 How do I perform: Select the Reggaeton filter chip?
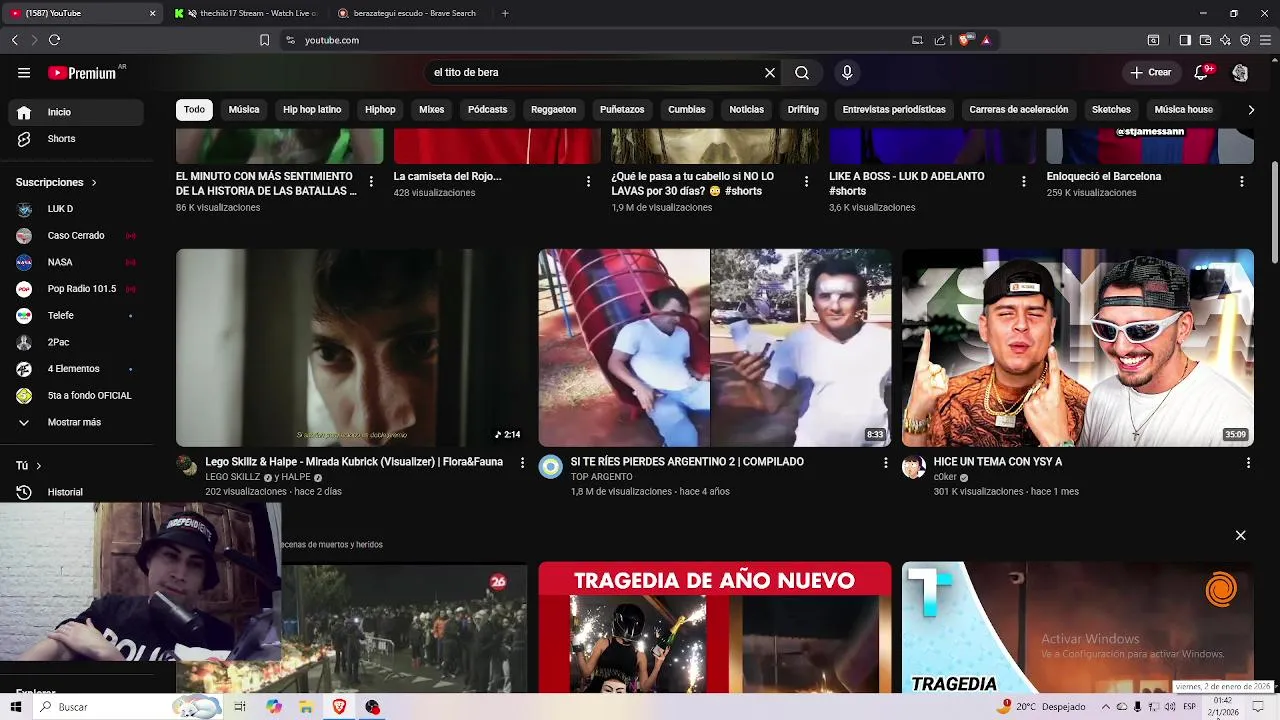[553, 110]
